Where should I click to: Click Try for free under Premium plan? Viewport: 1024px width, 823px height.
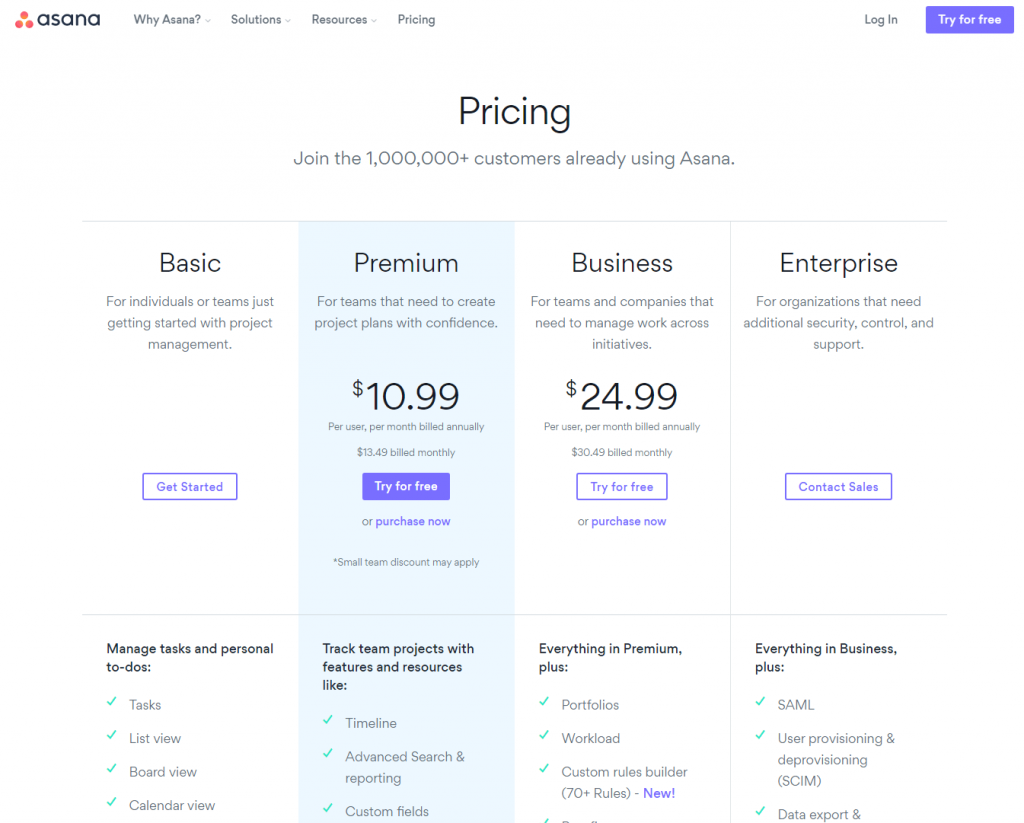pos(406,487)
